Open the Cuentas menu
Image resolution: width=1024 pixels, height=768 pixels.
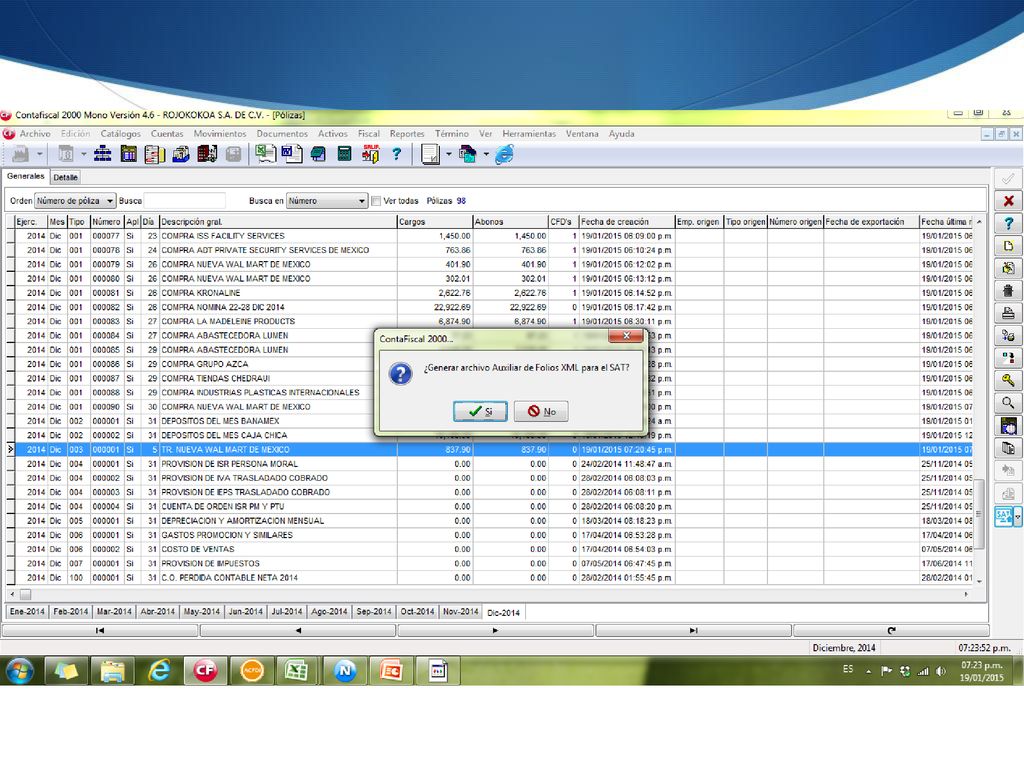pos(167,134)
